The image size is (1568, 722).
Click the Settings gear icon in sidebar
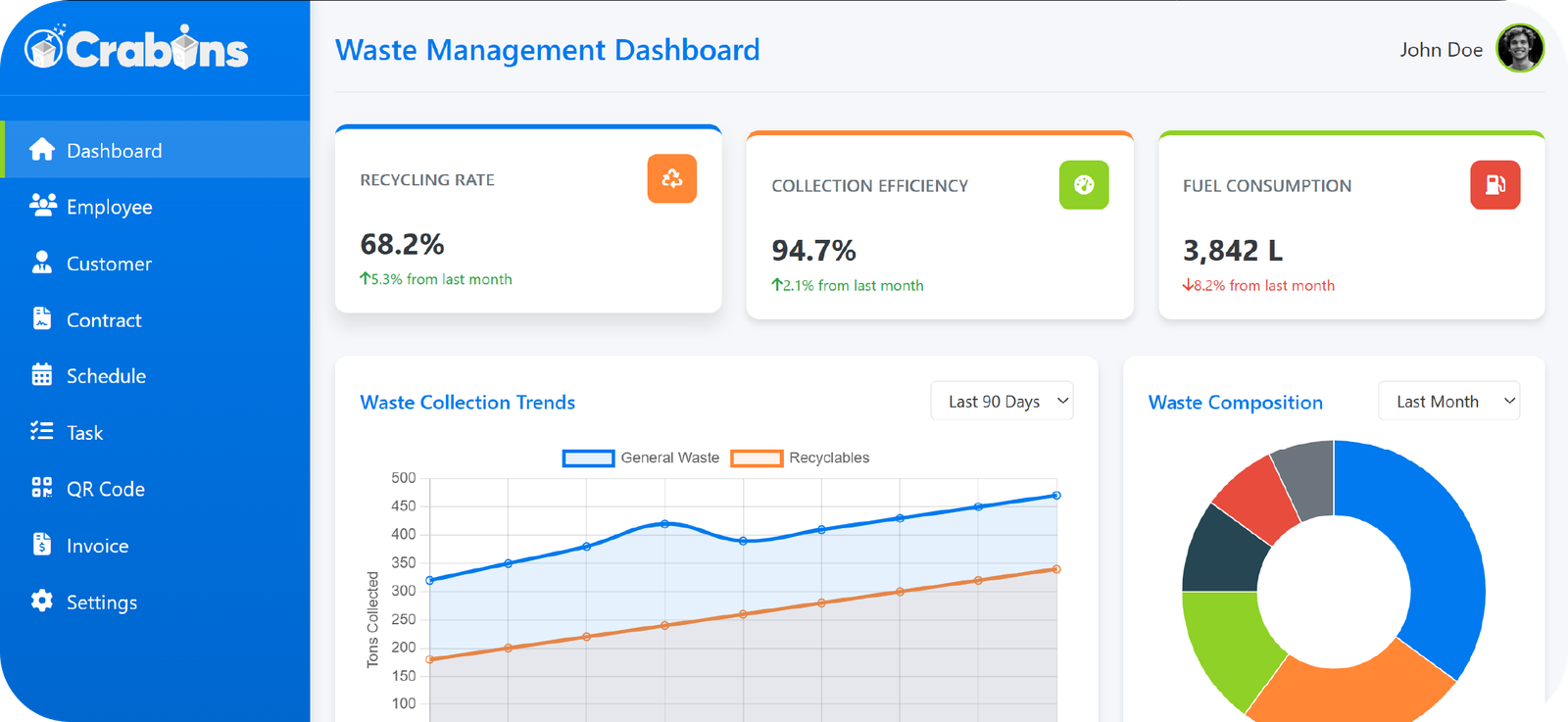[42, 602]
